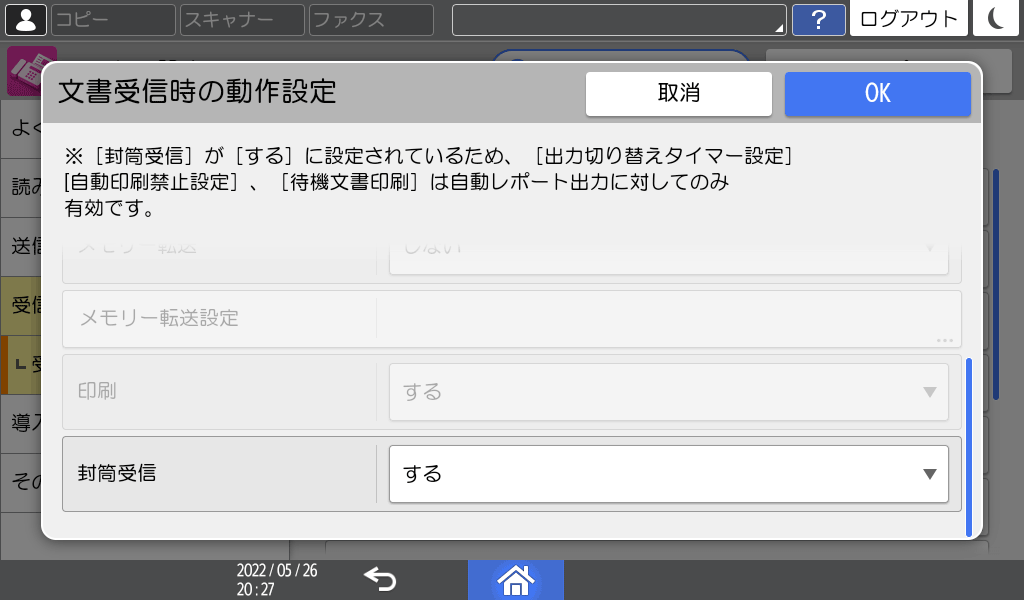Click inside the top text entry field
Viewport: 1024px width, 600px height.
coord(600,18)
